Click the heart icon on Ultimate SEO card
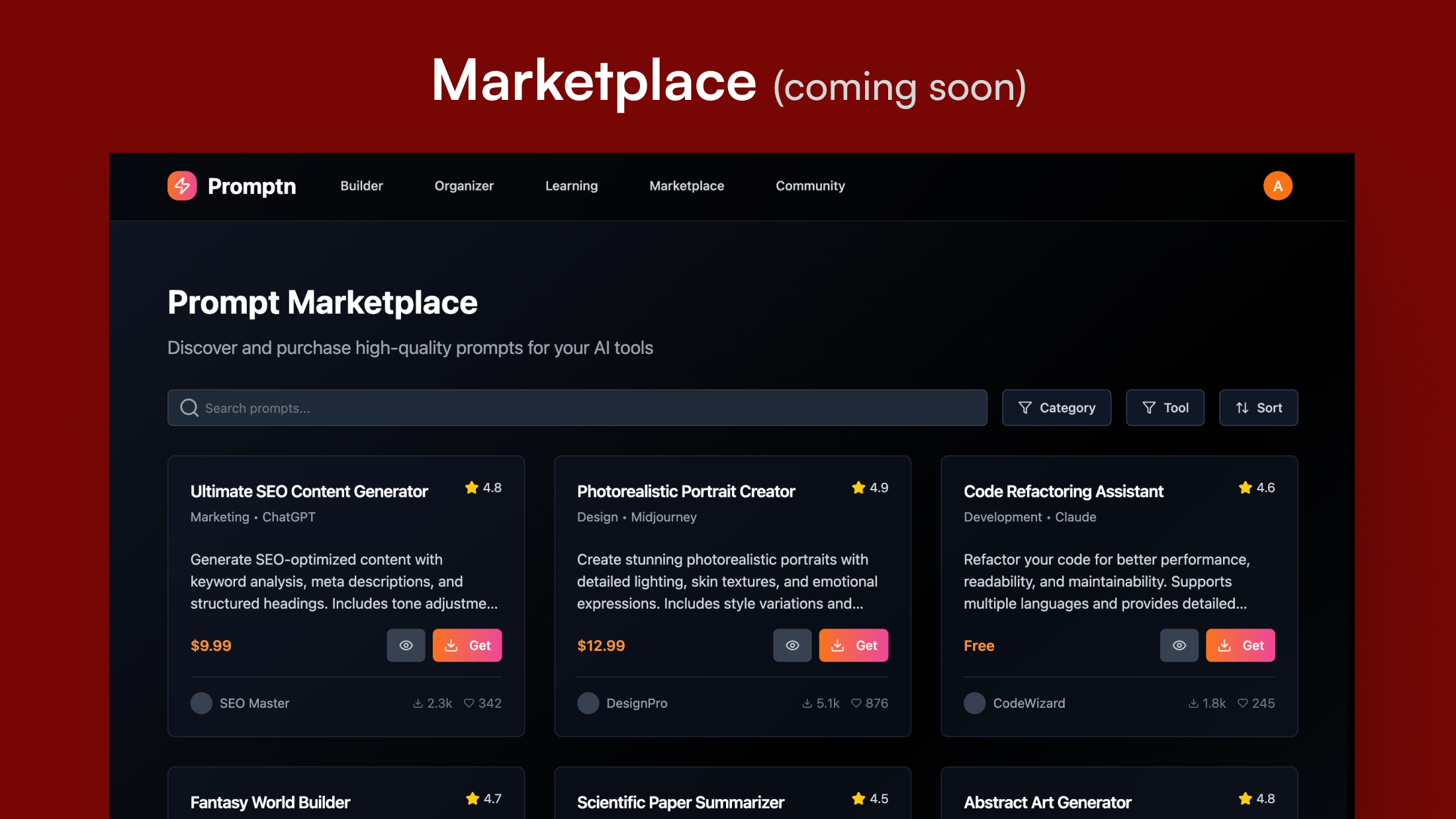Screen dimensions: 1456x819 click(x=469, y=703)
